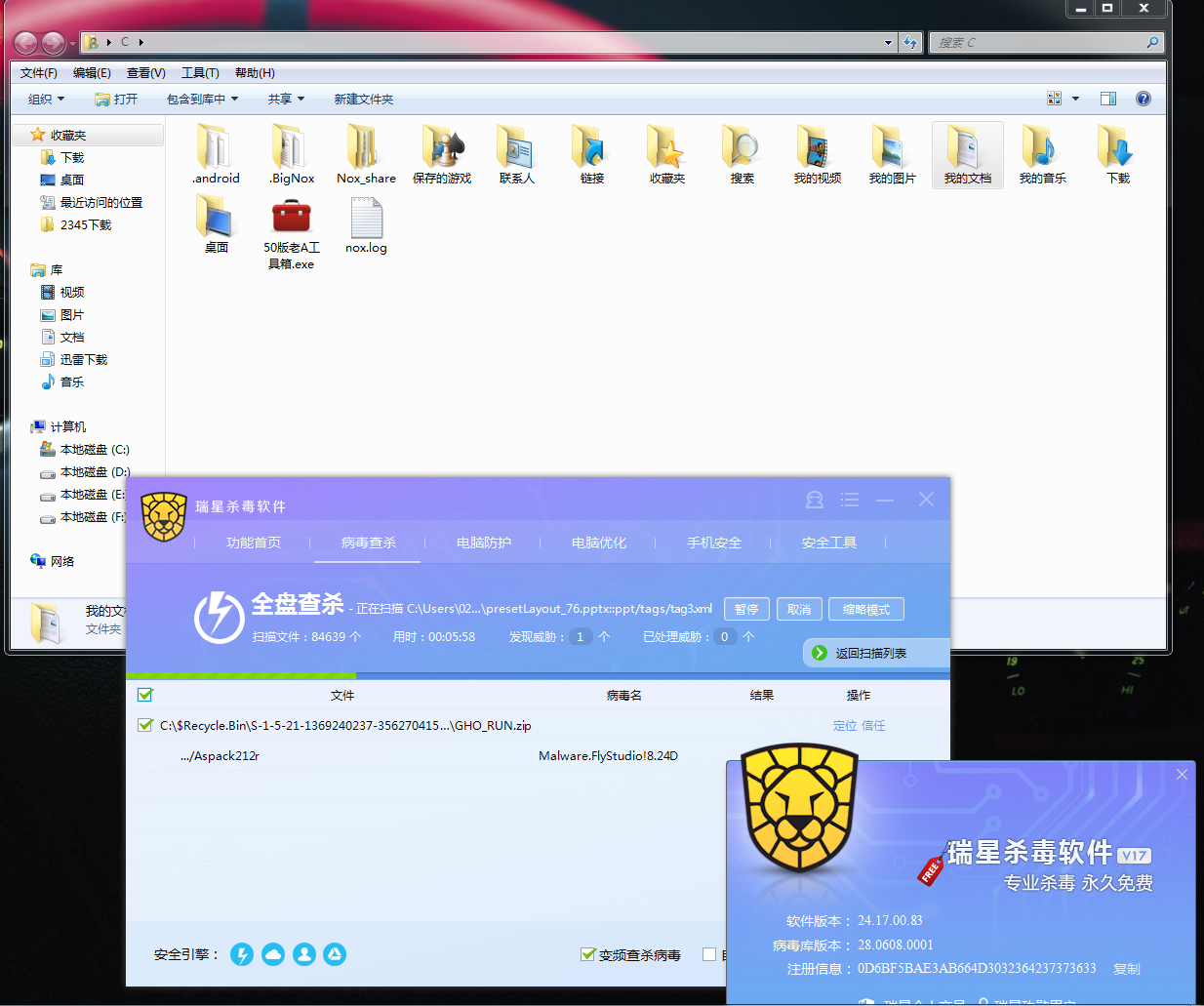Switch to the 电脑优化 tab

tap(599, 543)
